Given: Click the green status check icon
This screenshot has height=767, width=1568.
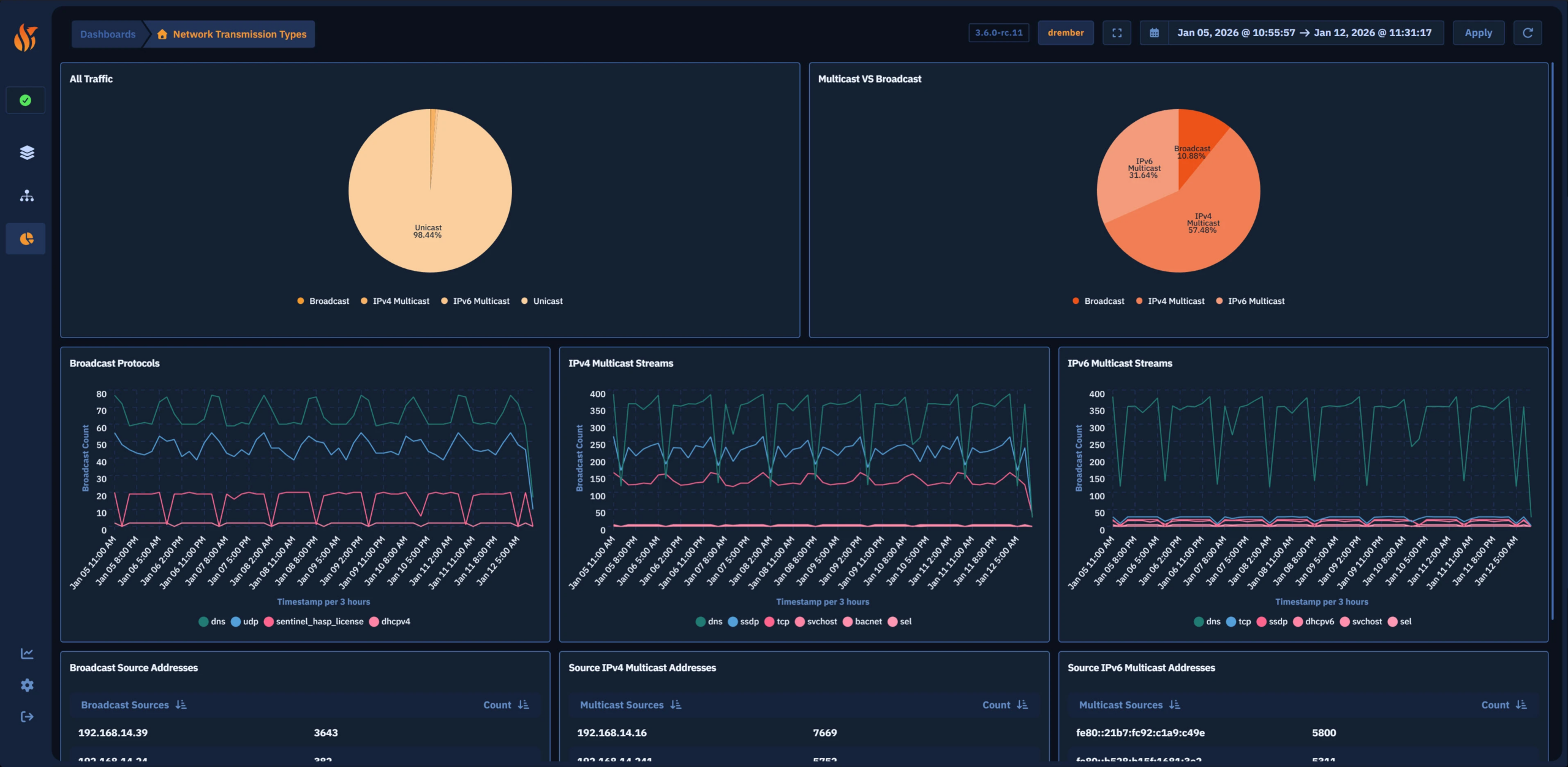Looking at the screenshot, I should (x=26, y=100).
